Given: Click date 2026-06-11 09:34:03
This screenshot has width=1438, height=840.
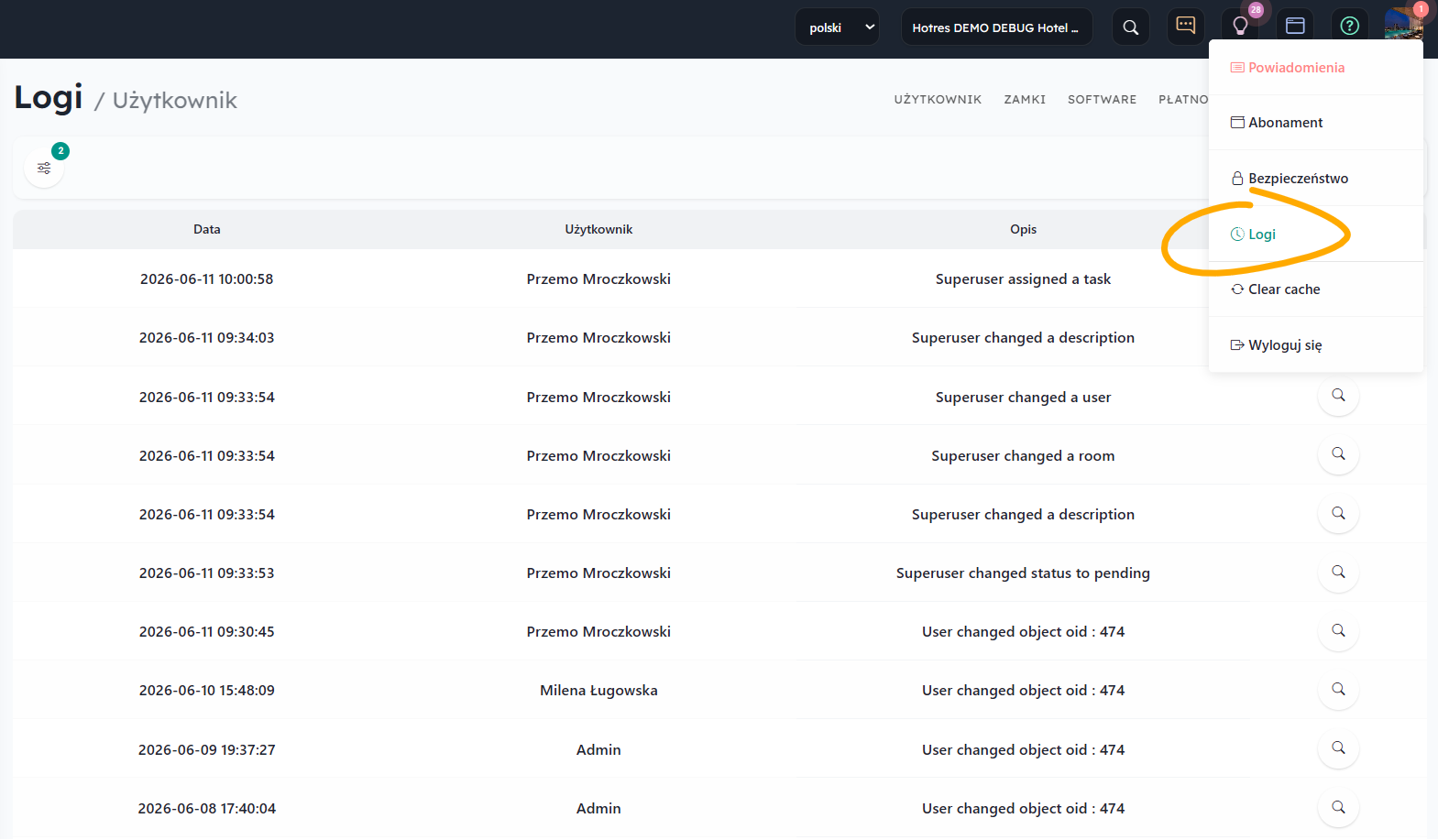Looking at the screenshot, I should [x=206, y=338].
